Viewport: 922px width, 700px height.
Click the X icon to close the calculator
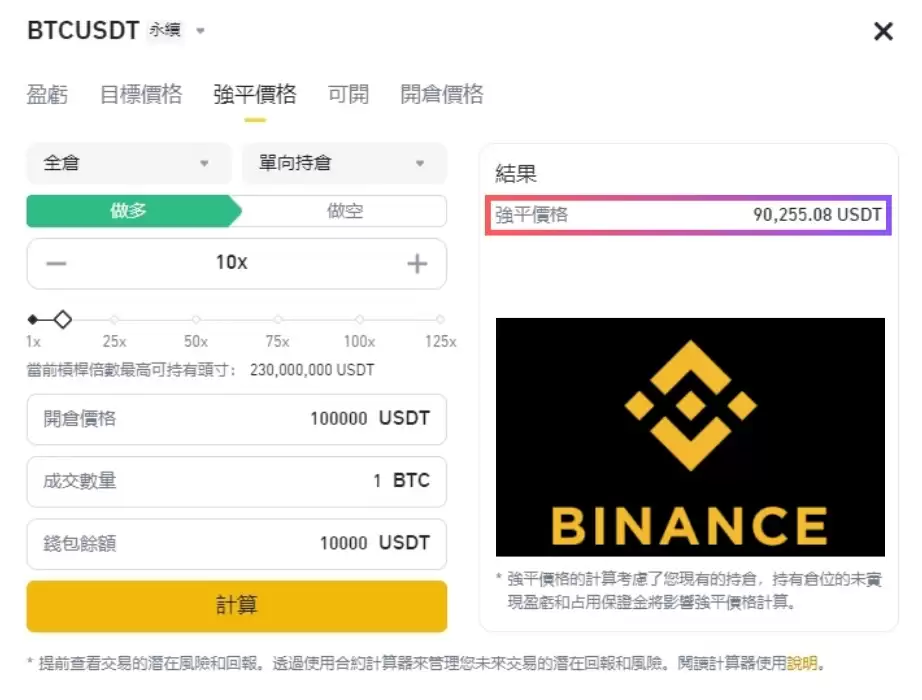tap(883, 31)
